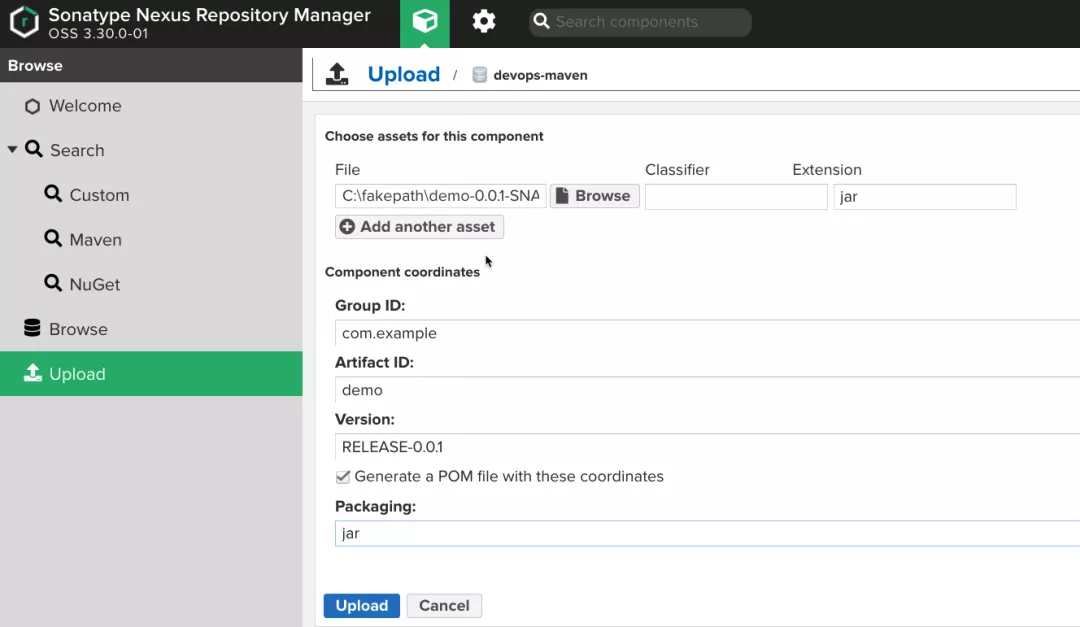Click the plus icon on Add another asset
Screen dimensions: 1080x627
[347, 227]
